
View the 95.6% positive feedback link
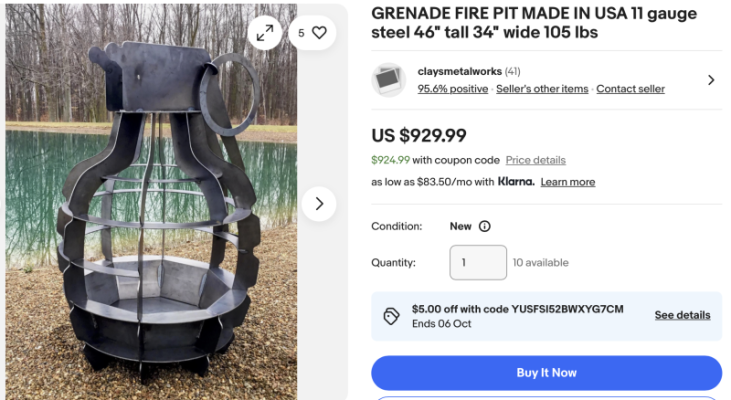click(x=453, y=89)
